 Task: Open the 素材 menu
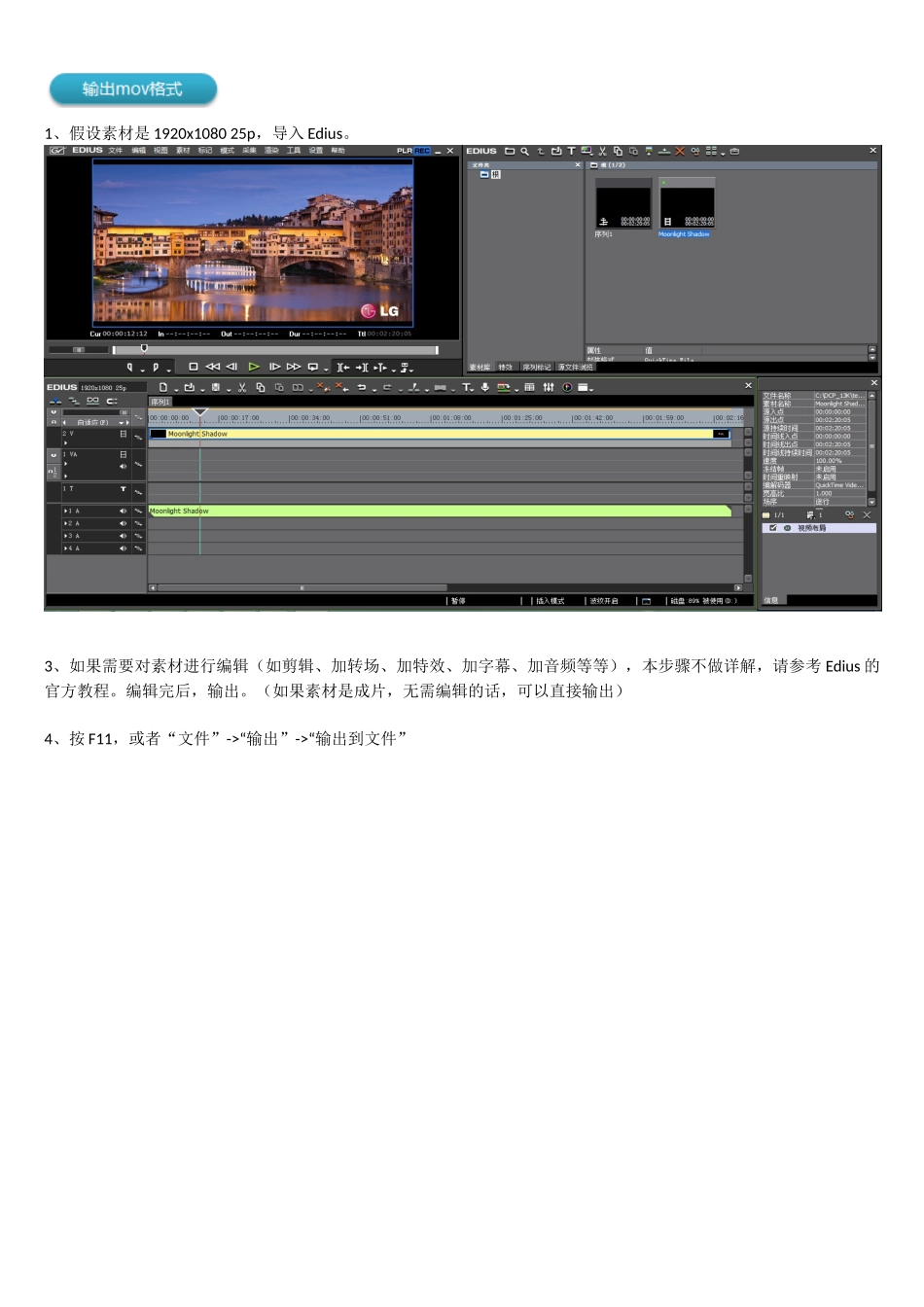pyautogui.click(x=183, y=151)
